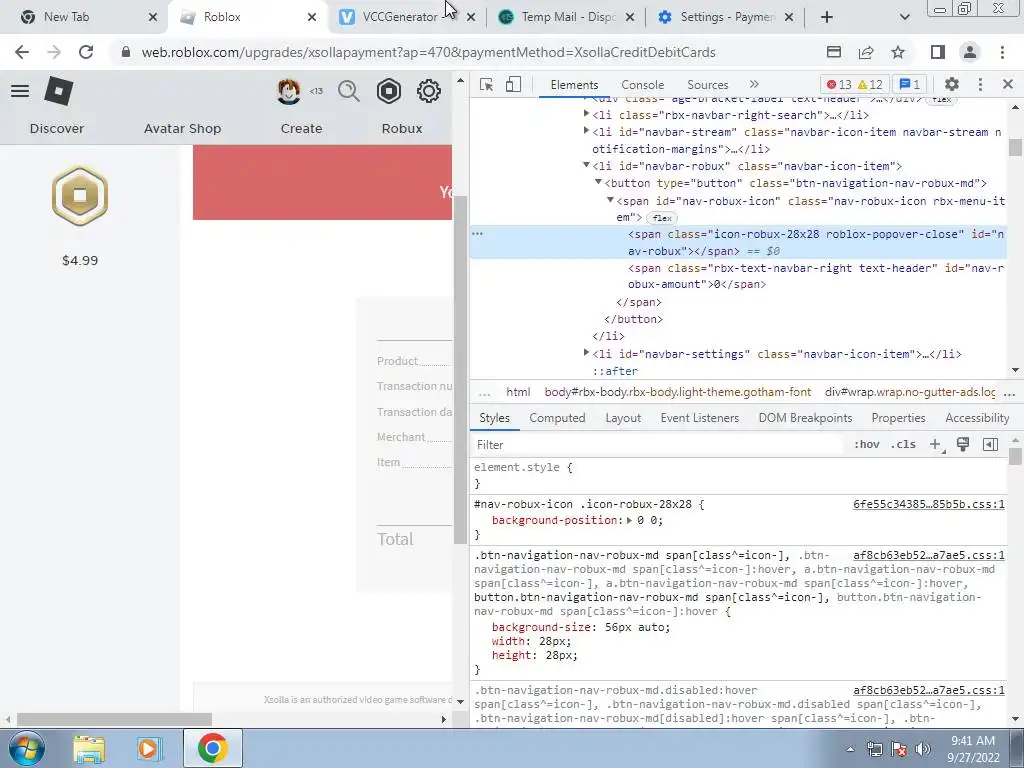The height and width of the screenshot is (768, 1024).
Task: Select the body#rbx-body breadcrumb
Action: click(x=678, y=392)
